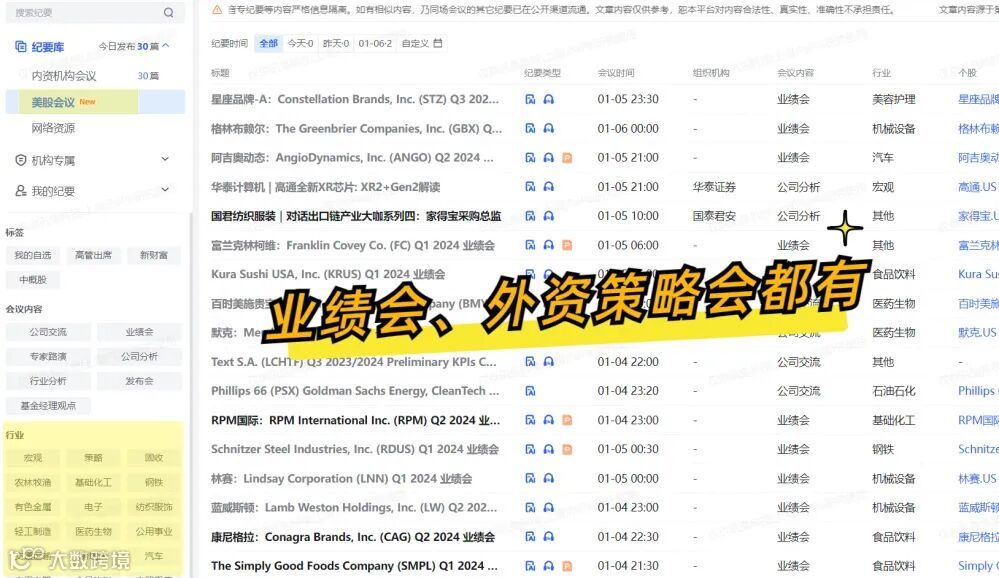
Task: Open the Kura Sushi USA Q1 2024 title
Action: point(328,275)
